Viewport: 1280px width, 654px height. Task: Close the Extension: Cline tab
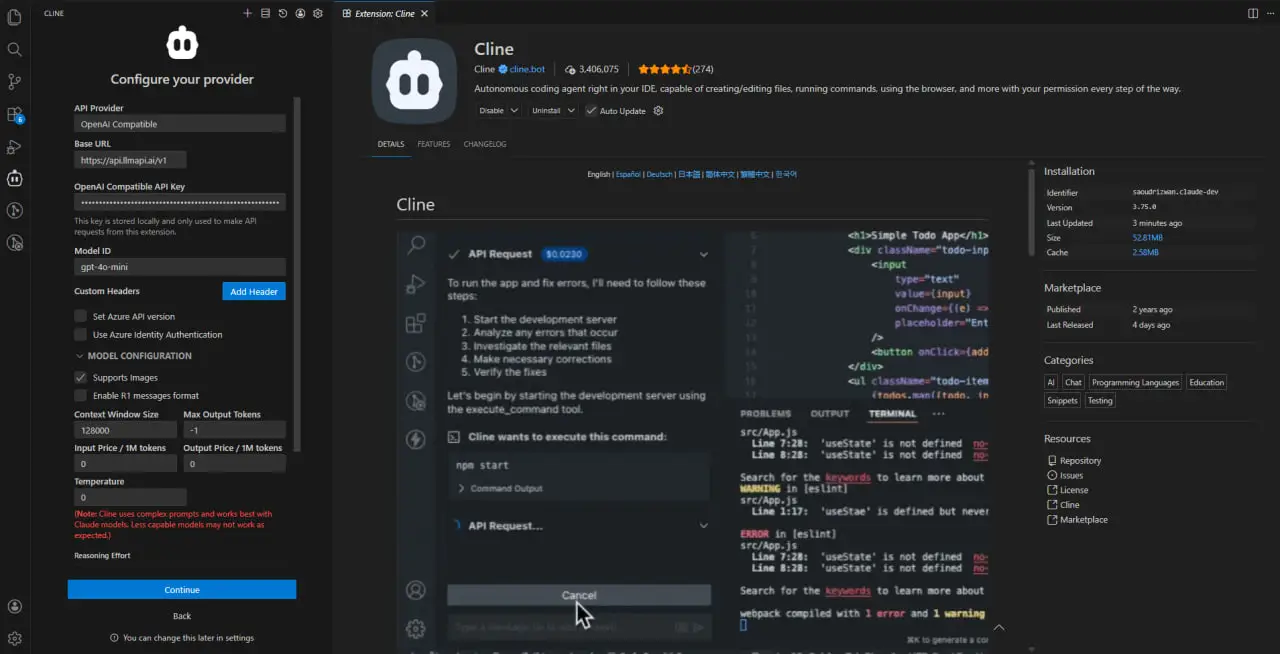(x=424, y=13)
